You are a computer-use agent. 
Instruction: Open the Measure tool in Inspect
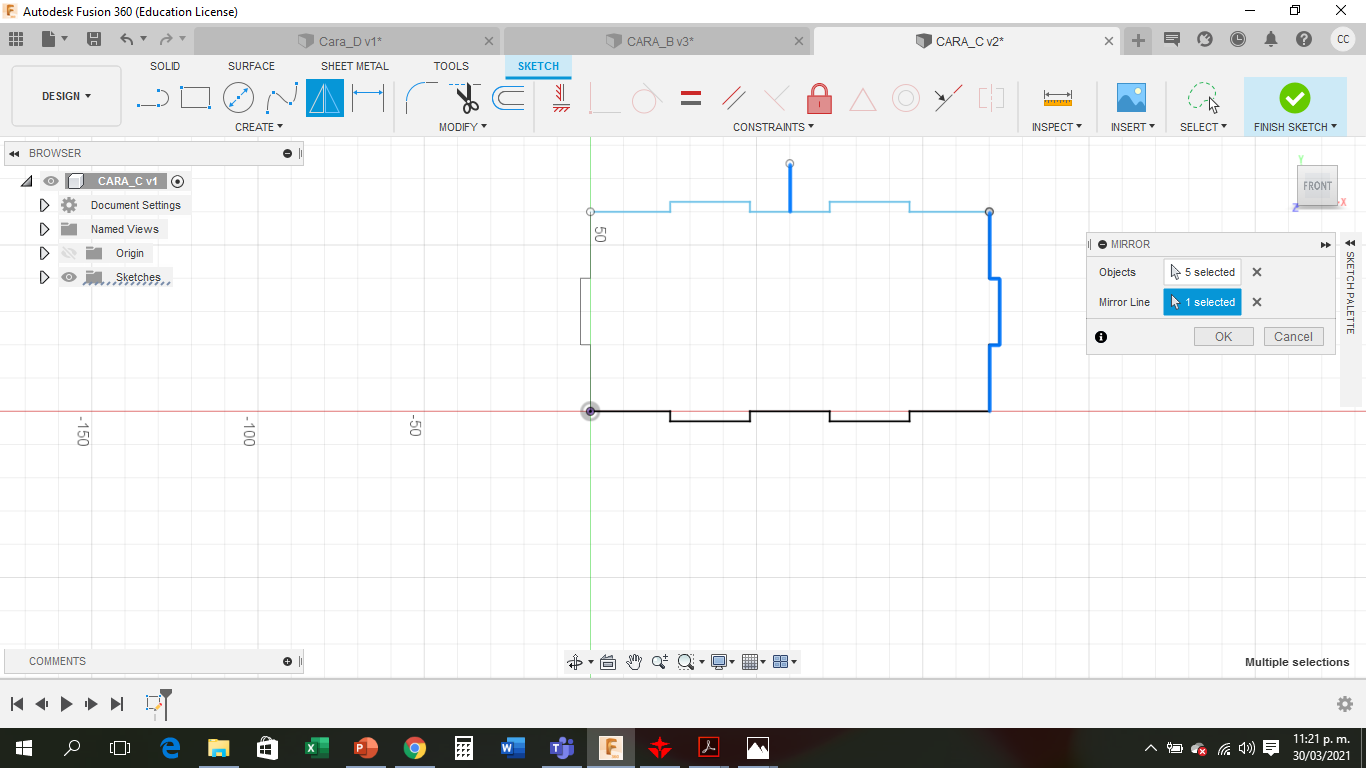point(1057,98)
